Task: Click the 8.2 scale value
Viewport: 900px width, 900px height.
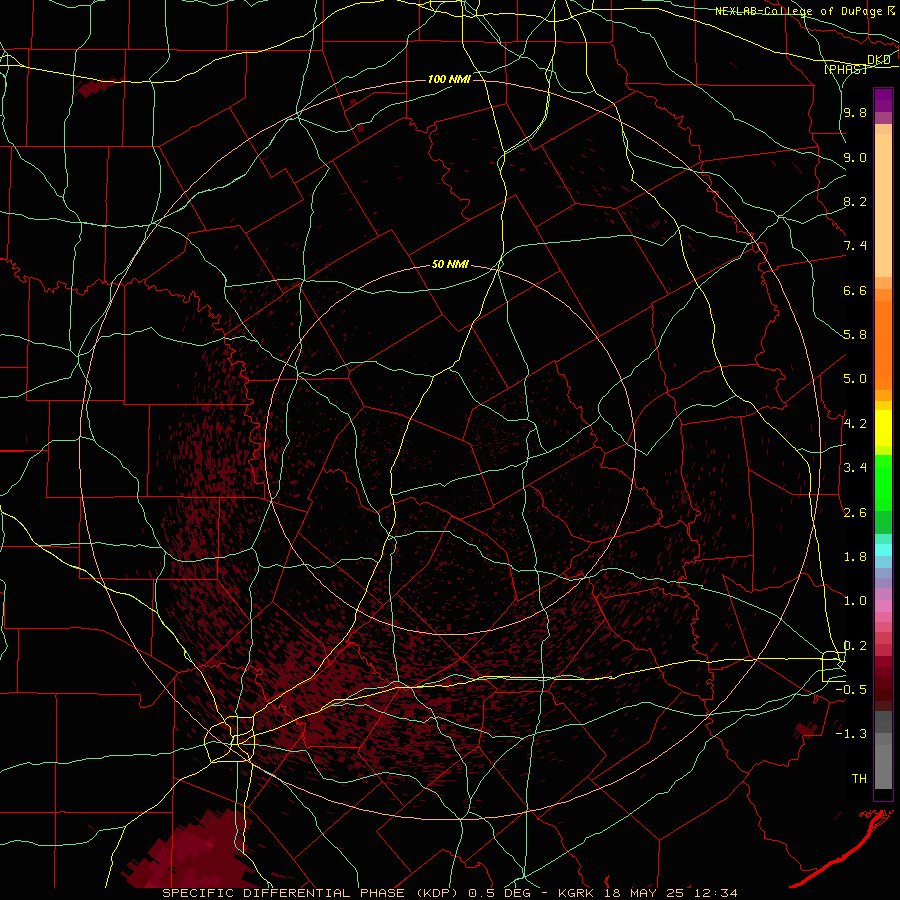Action: click(x=855, y=201)
